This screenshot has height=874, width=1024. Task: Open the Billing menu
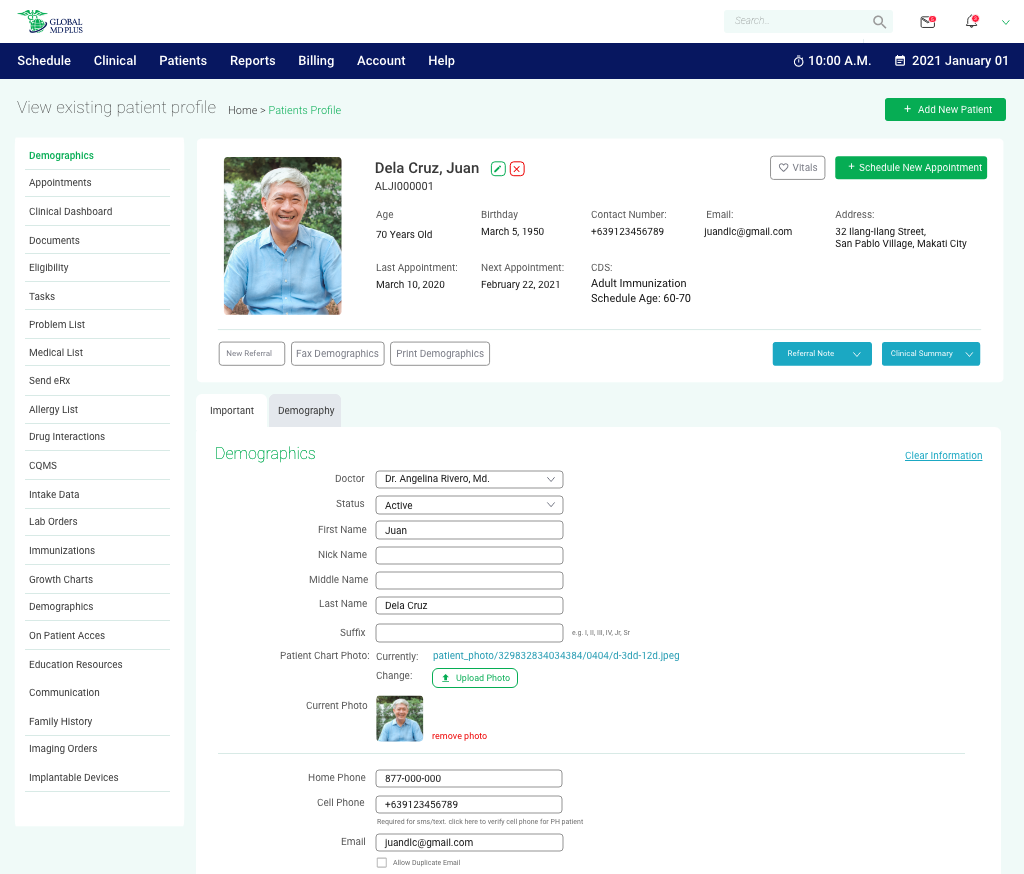click(x=316, y=61)
